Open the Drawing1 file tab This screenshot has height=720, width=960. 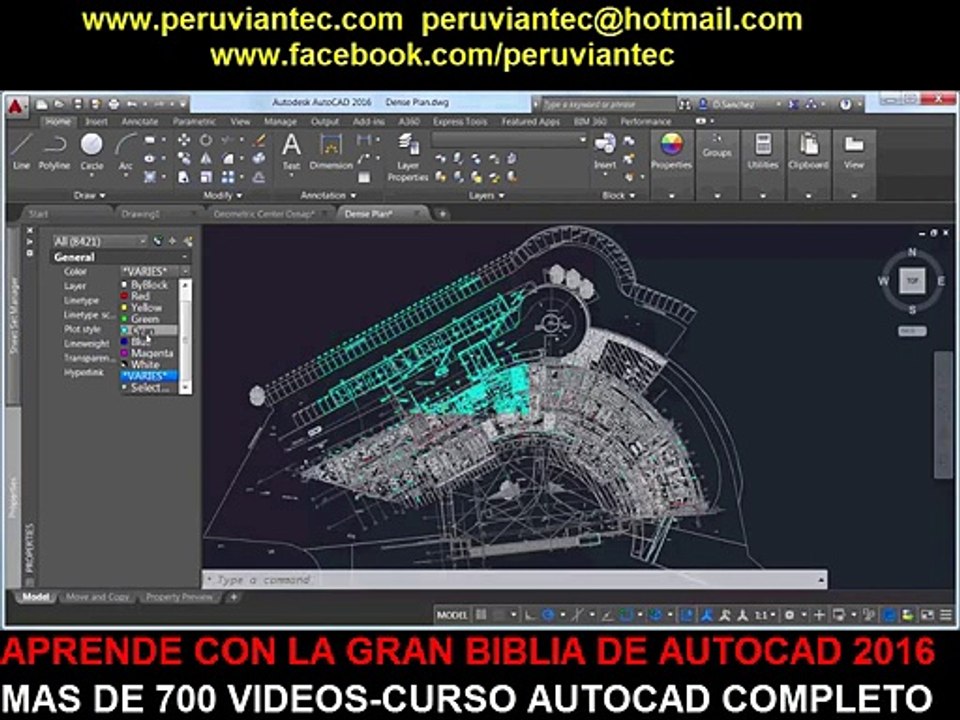(x=141, y=214)
